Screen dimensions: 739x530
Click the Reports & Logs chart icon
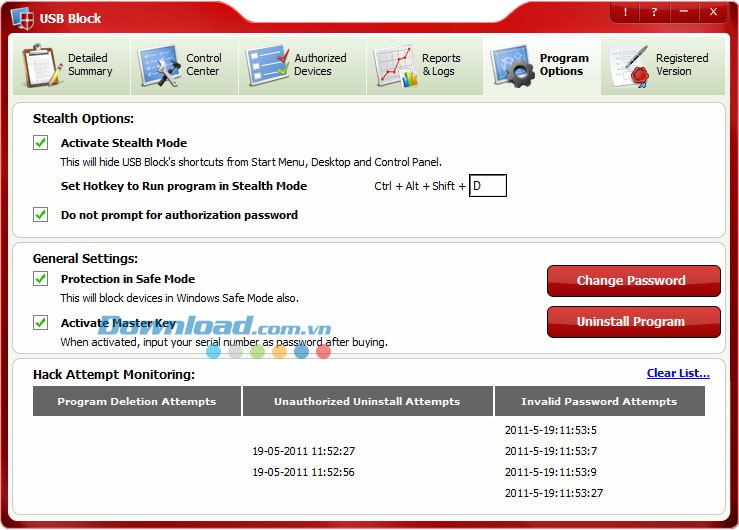point(395,66)
